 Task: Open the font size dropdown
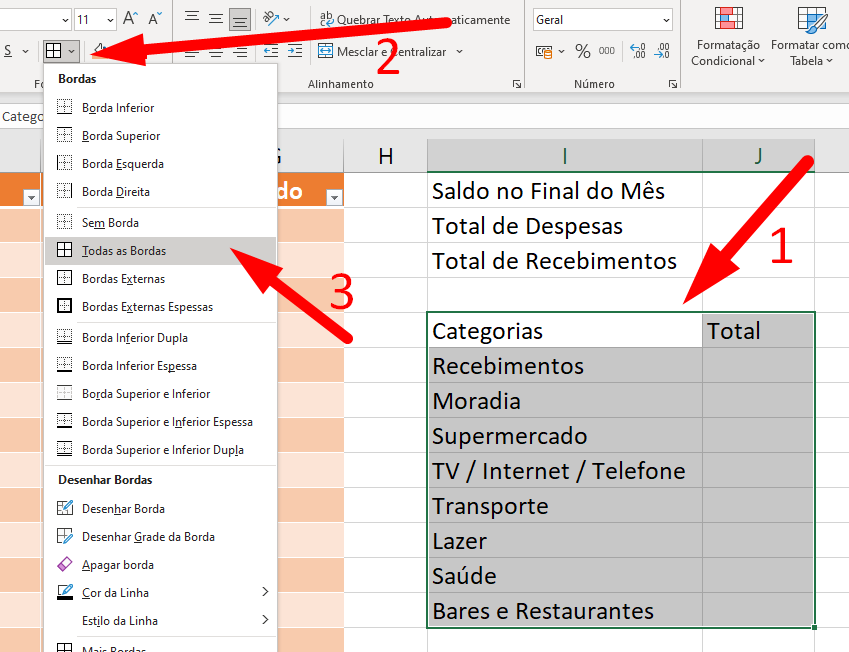click(x=110, y=20)
